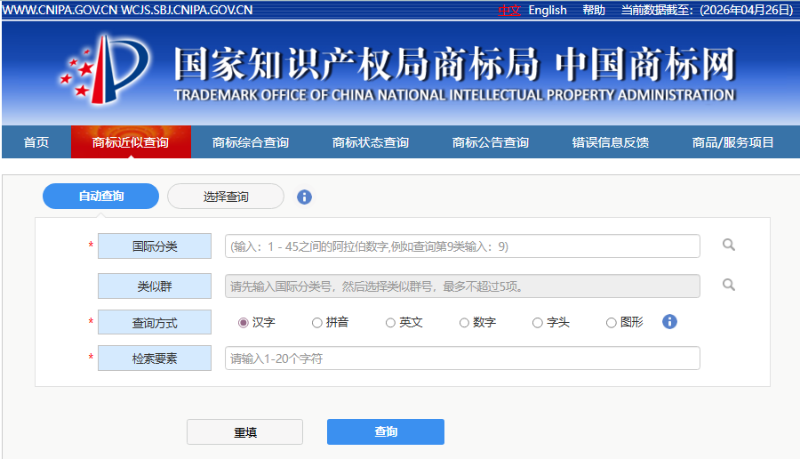Switch language to English
The width and height of the screenshot is (800, 459).
coord(547,10)
